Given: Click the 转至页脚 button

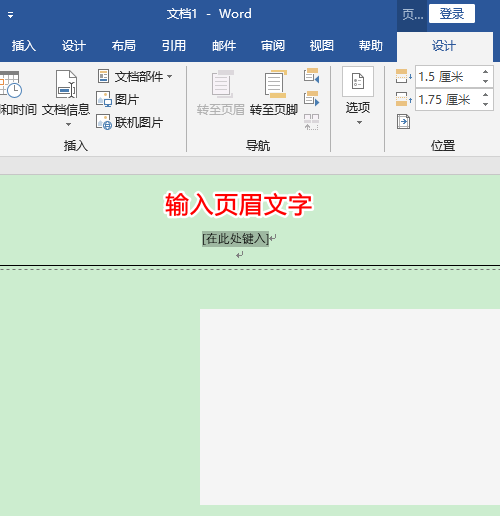Looking at the screenshot, I should pos(274,93).
